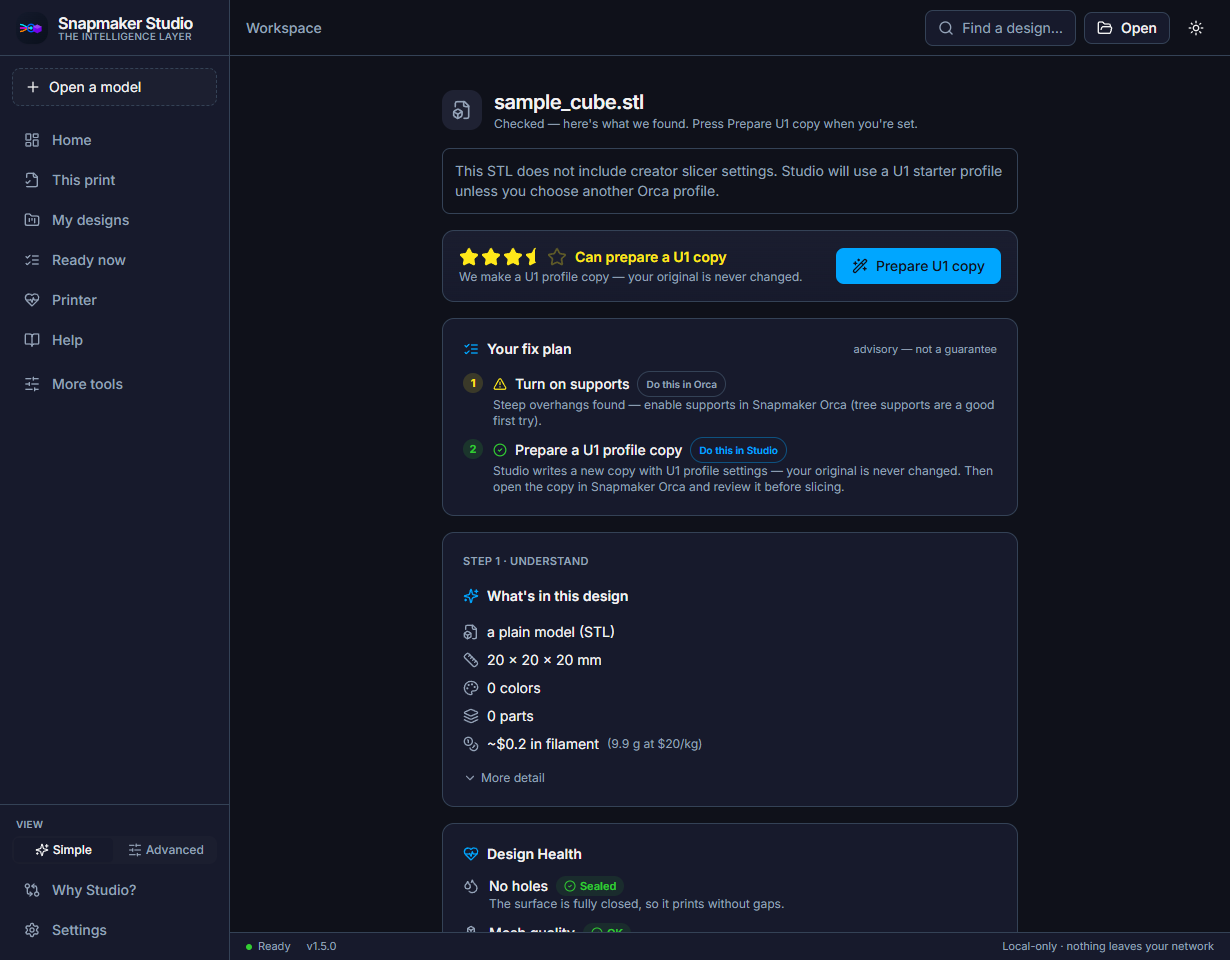Open My designs

pyautogui.click(x=114, y=220)
